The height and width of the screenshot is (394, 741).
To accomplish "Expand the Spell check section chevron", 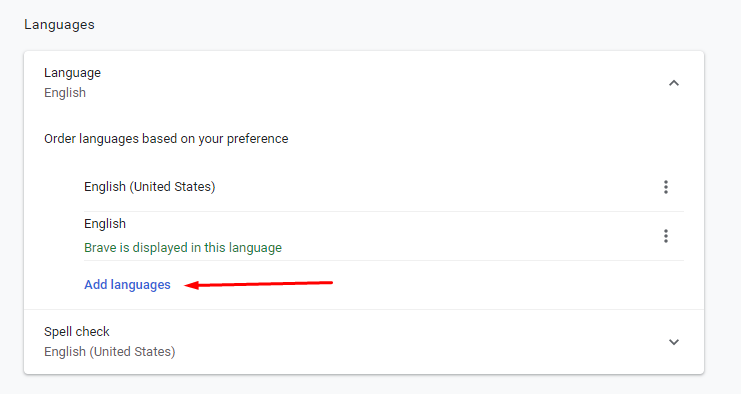I will (674, 342).
